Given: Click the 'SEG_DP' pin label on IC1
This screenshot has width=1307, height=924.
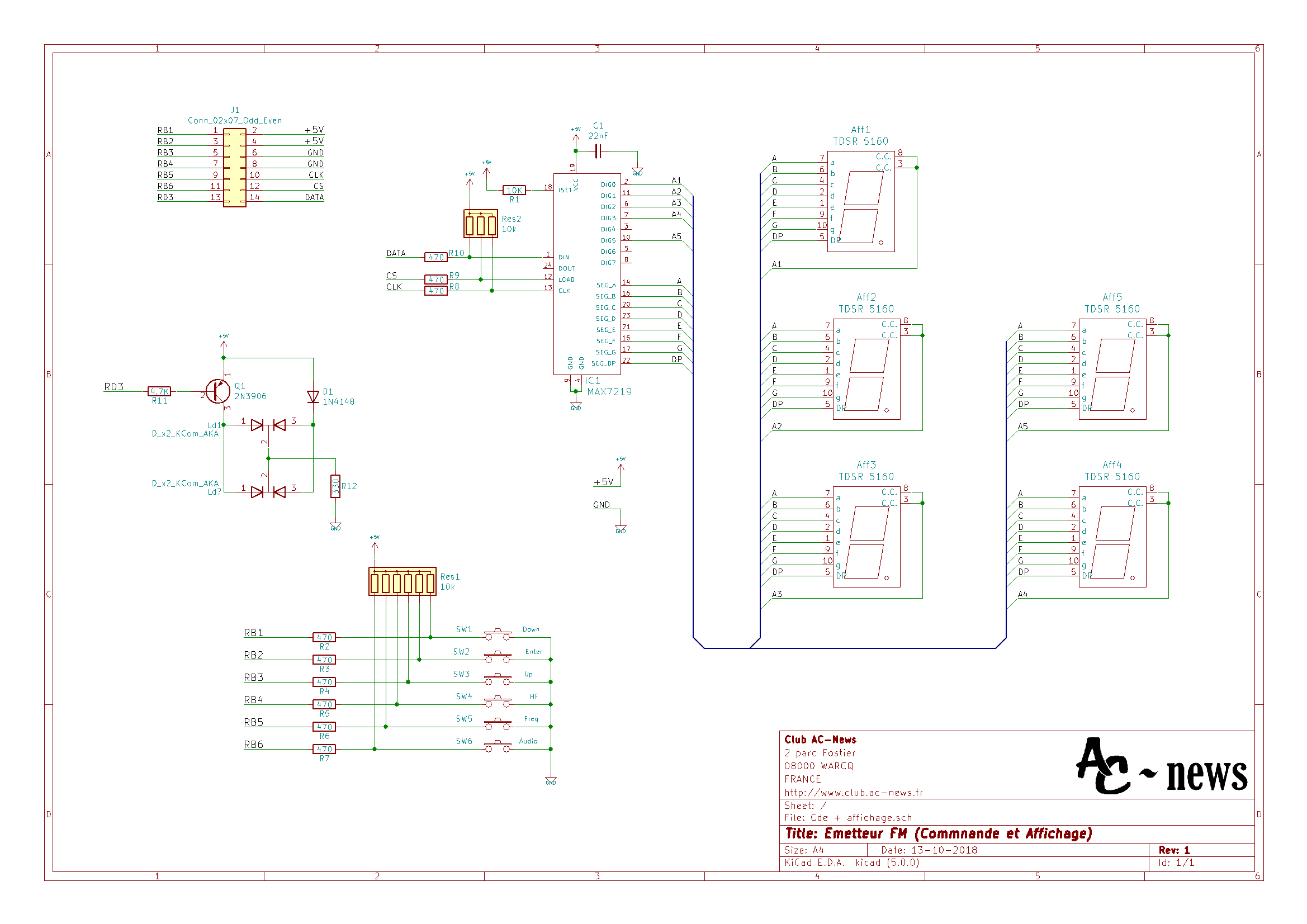Looking at the screenshot, I should tap(603, 363).
